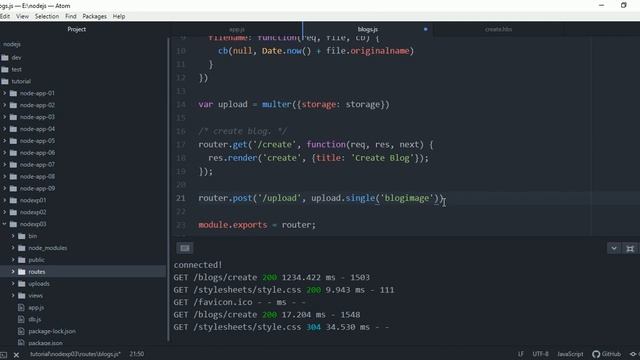Expand the node-app-07 folder chevron
This screenshot has height=360, width=640.
click(x=4, y=164)
